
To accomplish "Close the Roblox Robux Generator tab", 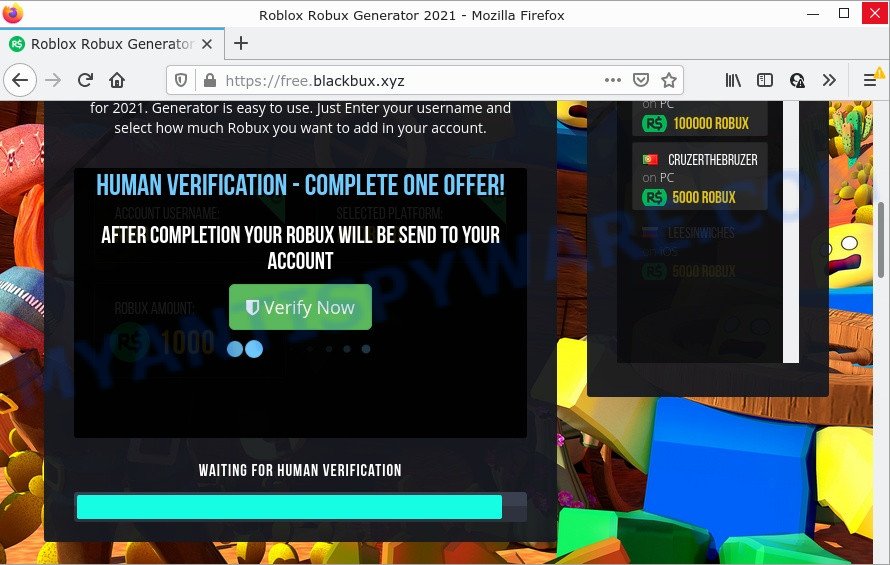I will [207, 44].
